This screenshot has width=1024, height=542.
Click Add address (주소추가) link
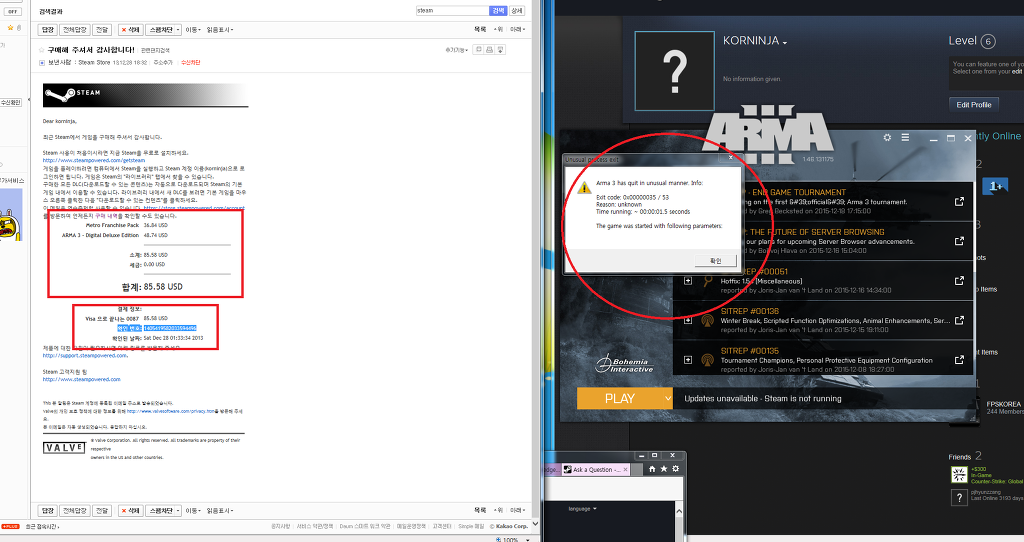point(163,63)
